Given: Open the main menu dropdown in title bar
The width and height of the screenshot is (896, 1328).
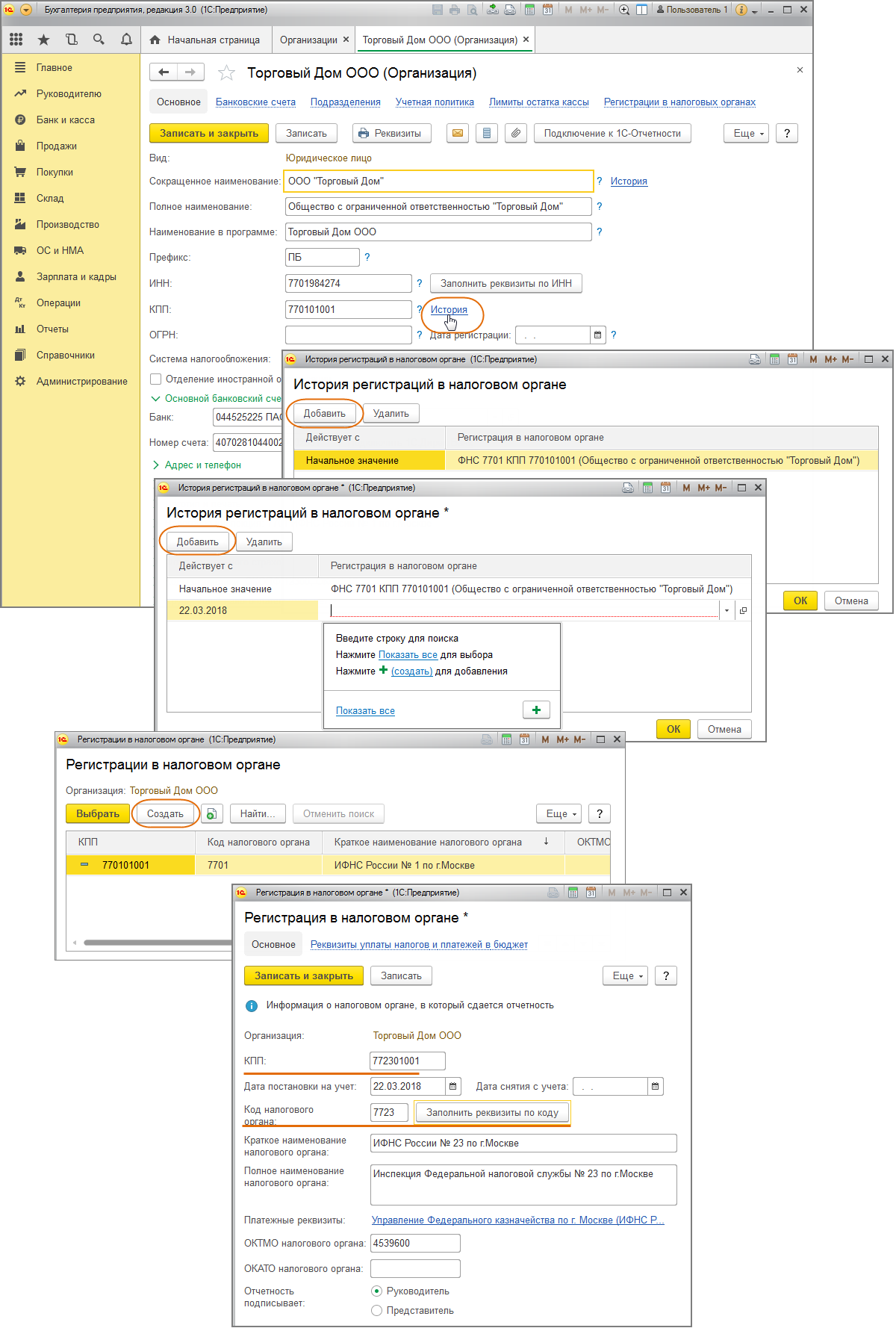Looking at the screenshot, I should (26, 10).
